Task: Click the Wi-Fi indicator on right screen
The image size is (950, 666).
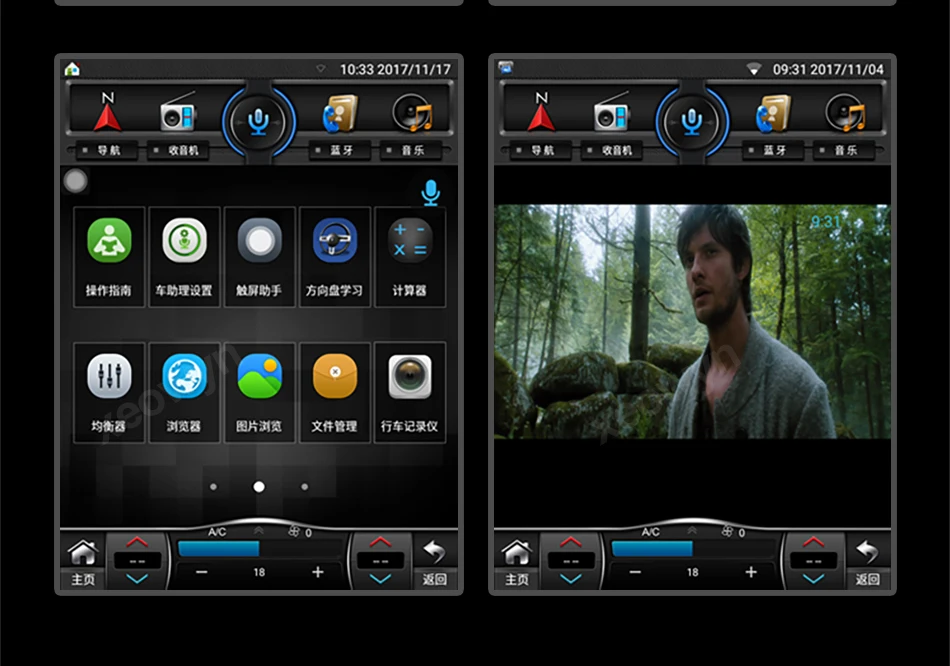Action: tap(753, 69)
